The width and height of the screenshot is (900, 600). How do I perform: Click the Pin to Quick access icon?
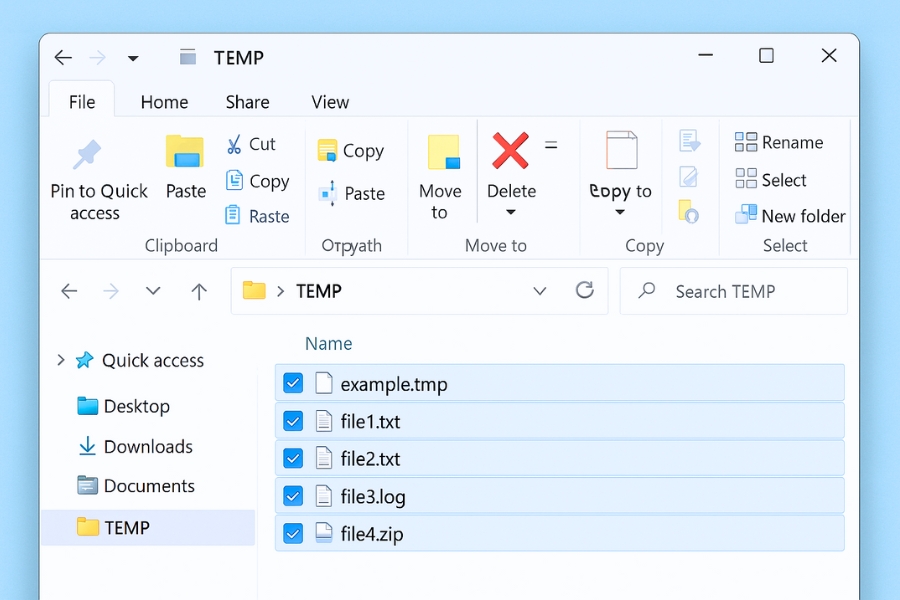tap(87, 154)
